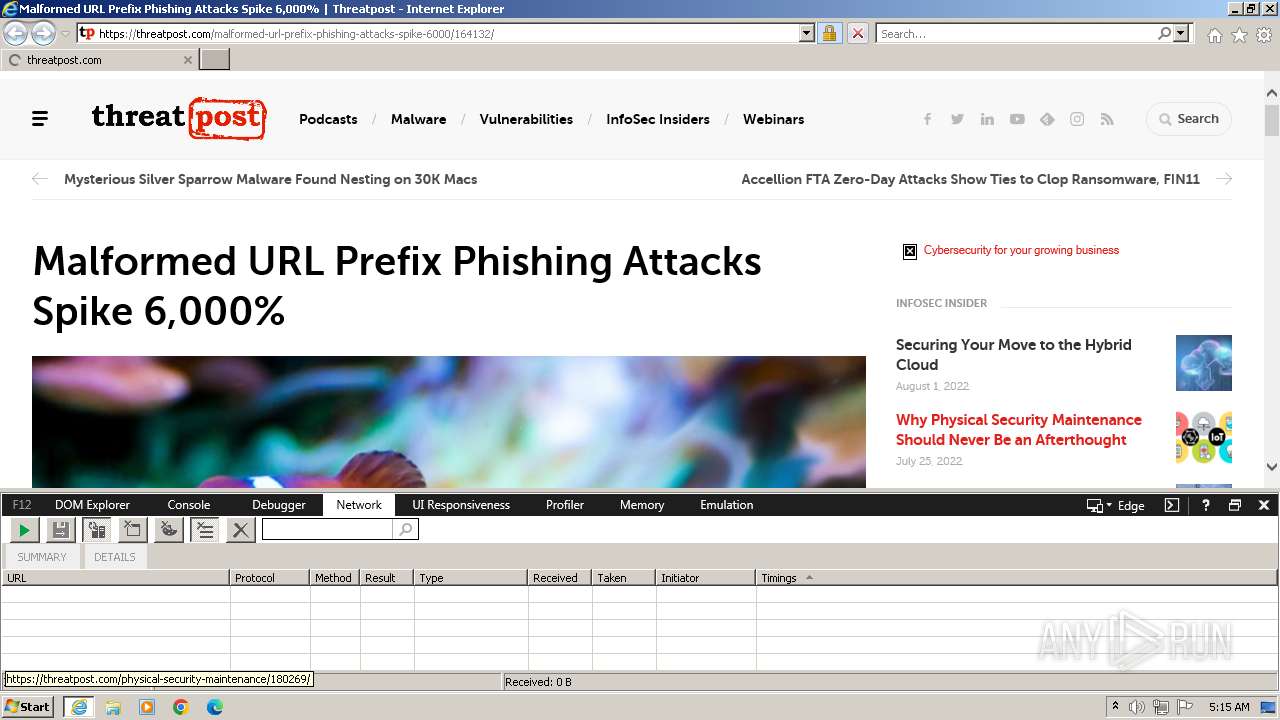The width and height of the screenshot is (1280, 720).
Task: Clear the network session with the X icon
Action: point(240,530)
